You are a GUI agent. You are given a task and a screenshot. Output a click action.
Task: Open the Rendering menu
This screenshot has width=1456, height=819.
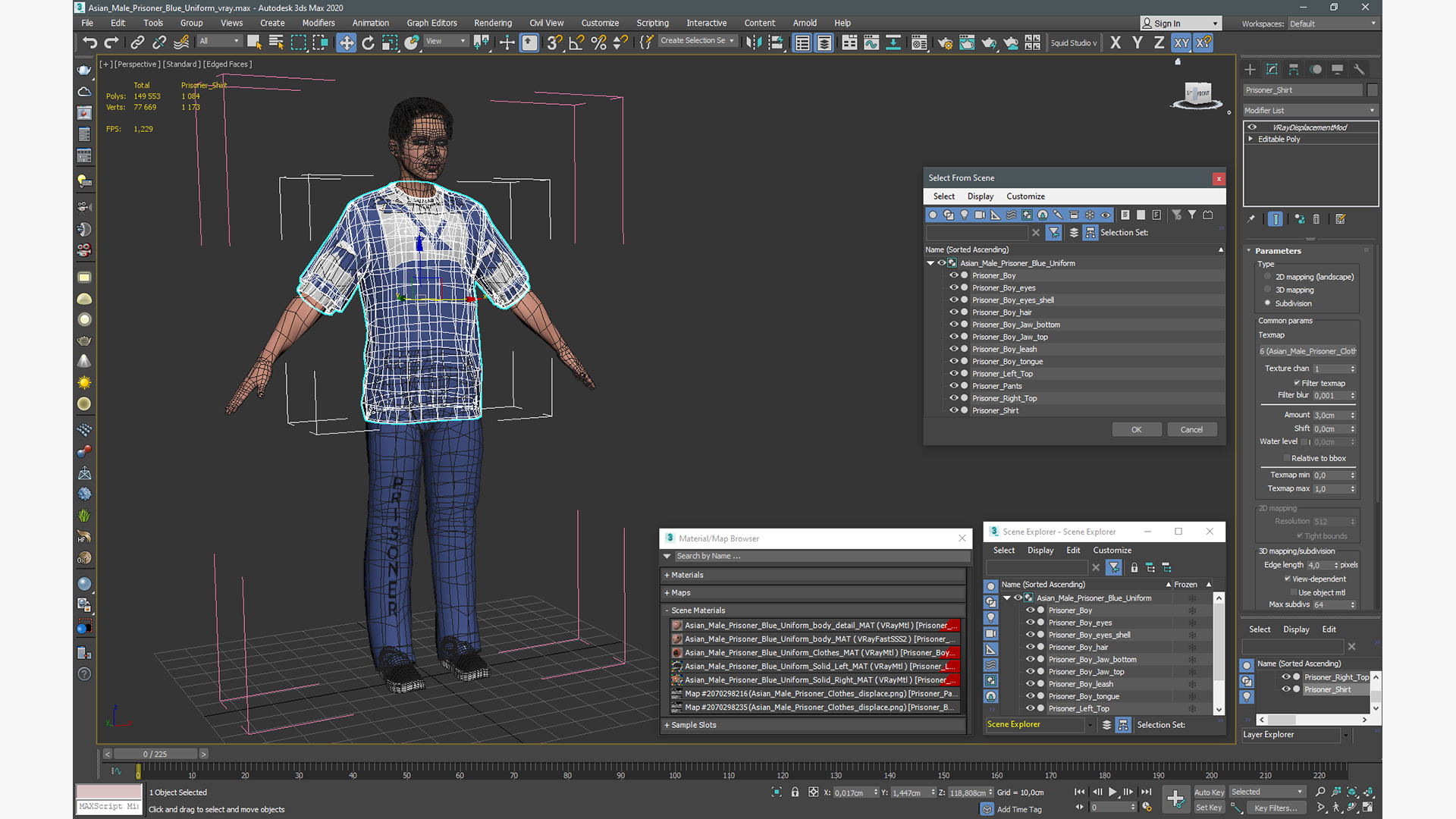tap(493, 23)
